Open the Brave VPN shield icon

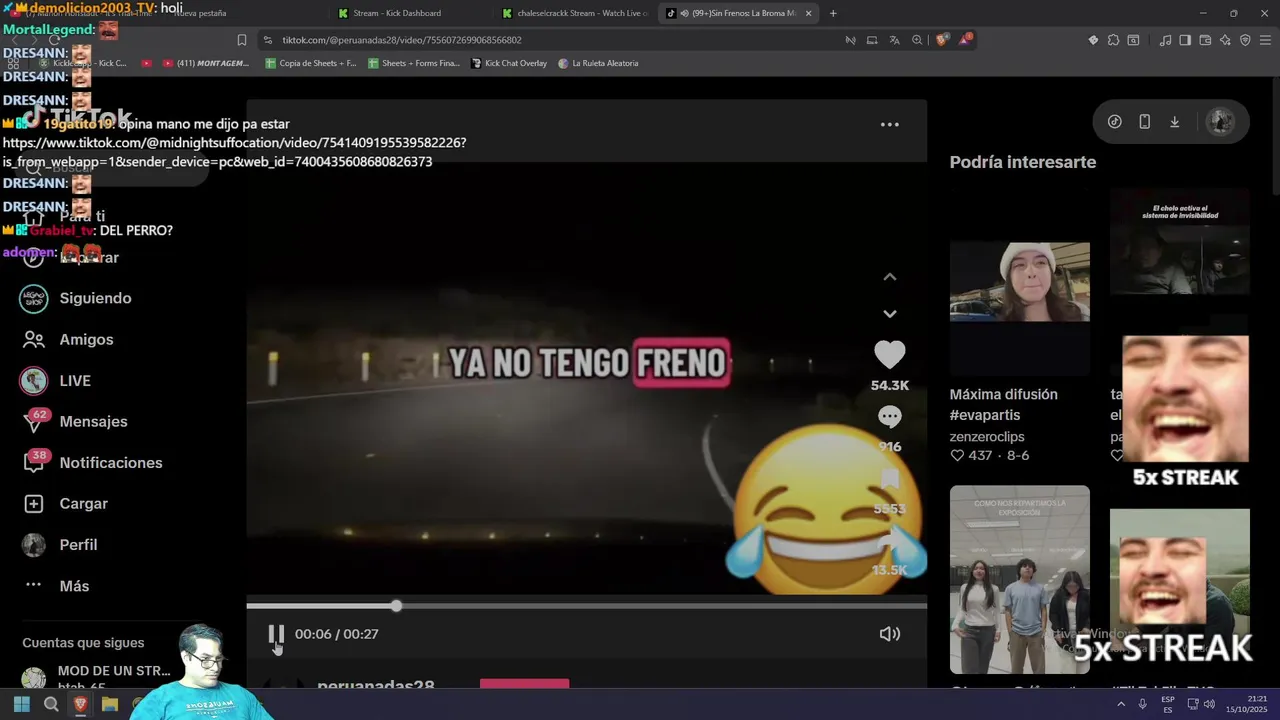pyautogui.click(x=1245, y=40)
